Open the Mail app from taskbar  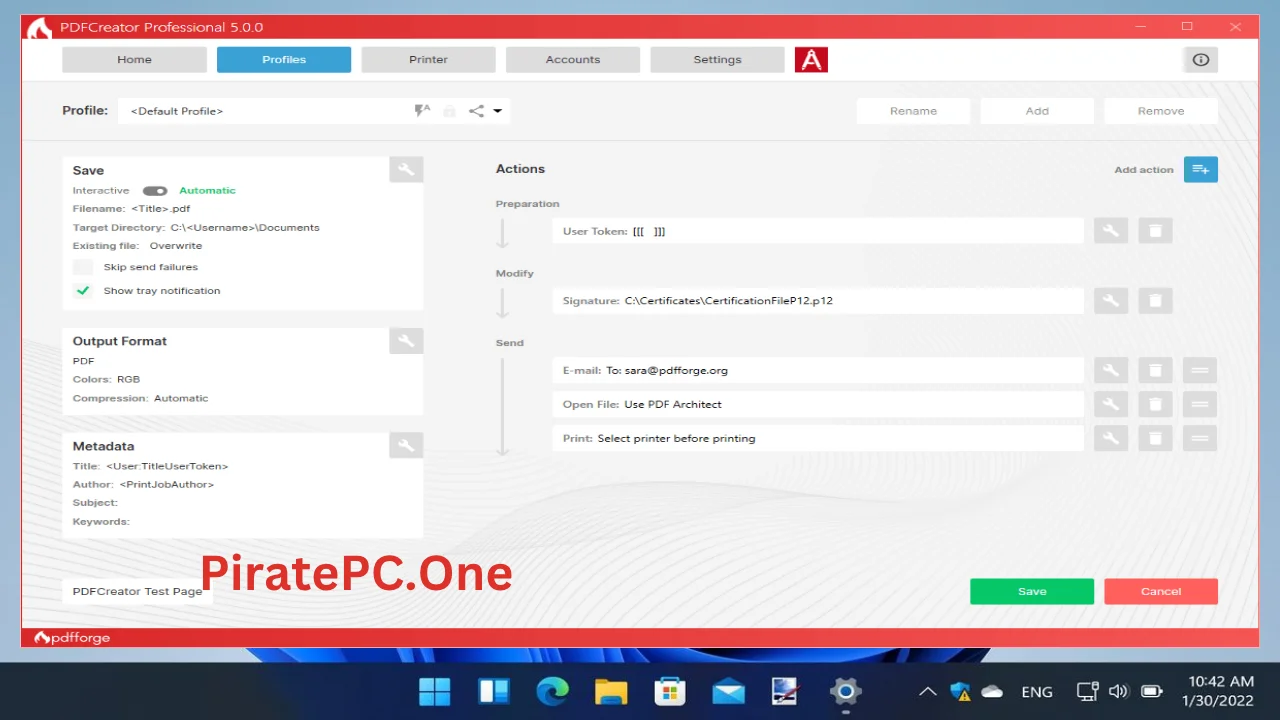(x=728, y=691)
